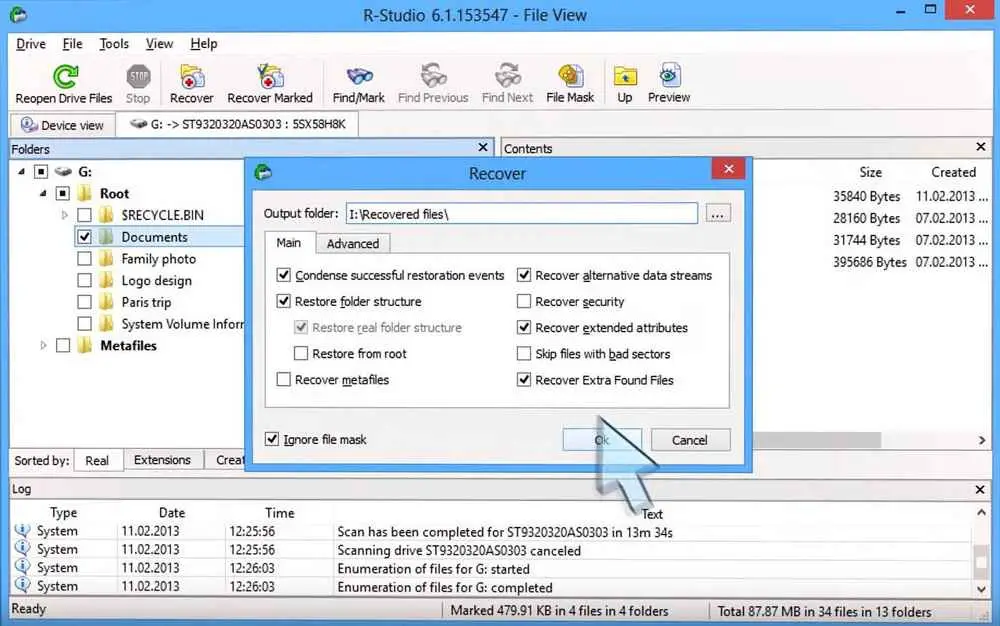
Task: Close the Contents panel with its X
Action: point(981,147)
